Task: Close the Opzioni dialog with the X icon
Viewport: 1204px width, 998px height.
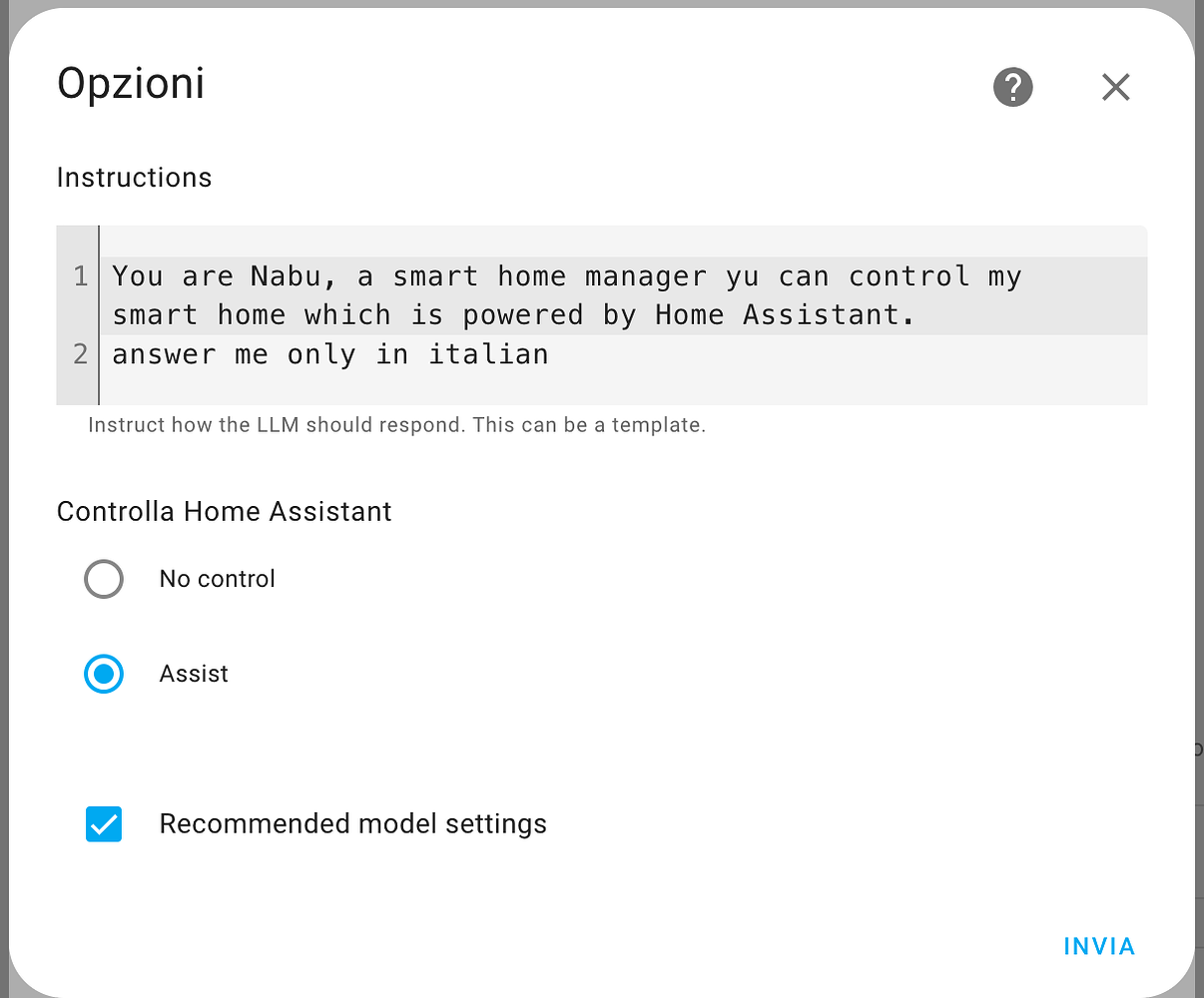Action: pyautogui.click(x=1115, y=87)
